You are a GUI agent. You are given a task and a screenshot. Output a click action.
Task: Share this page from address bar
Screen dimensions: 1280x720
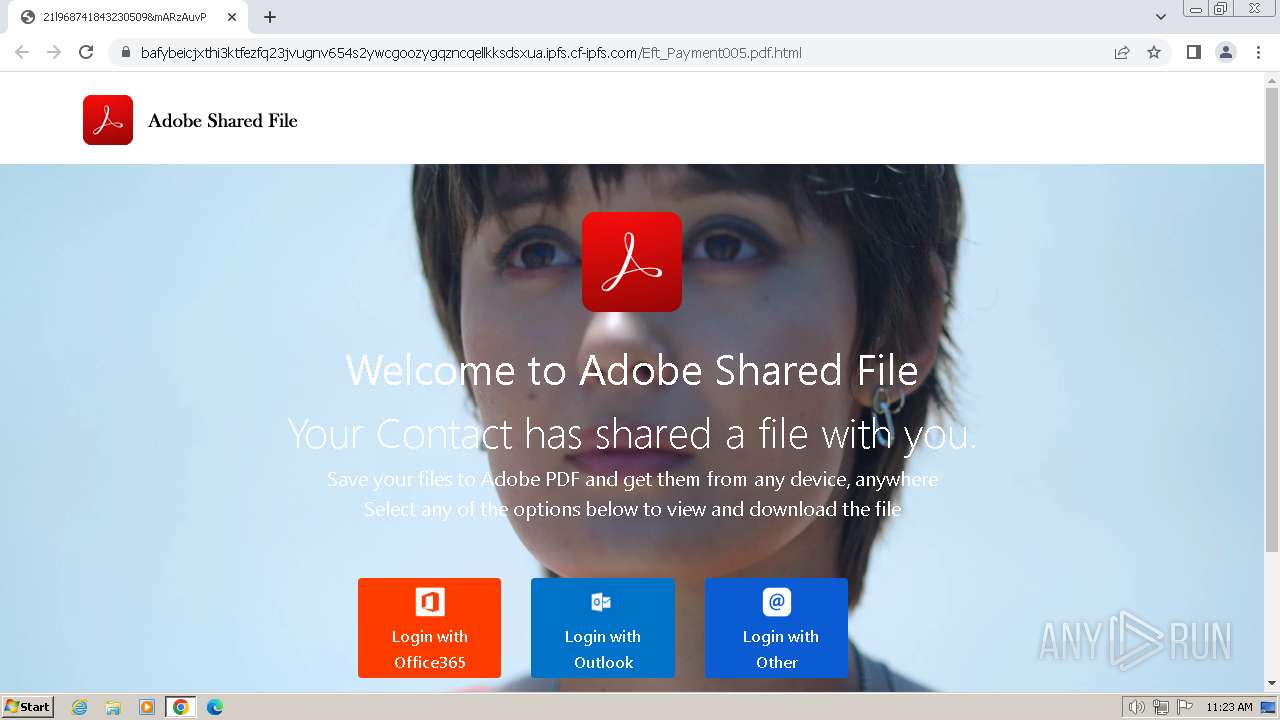click(1122, 52)
